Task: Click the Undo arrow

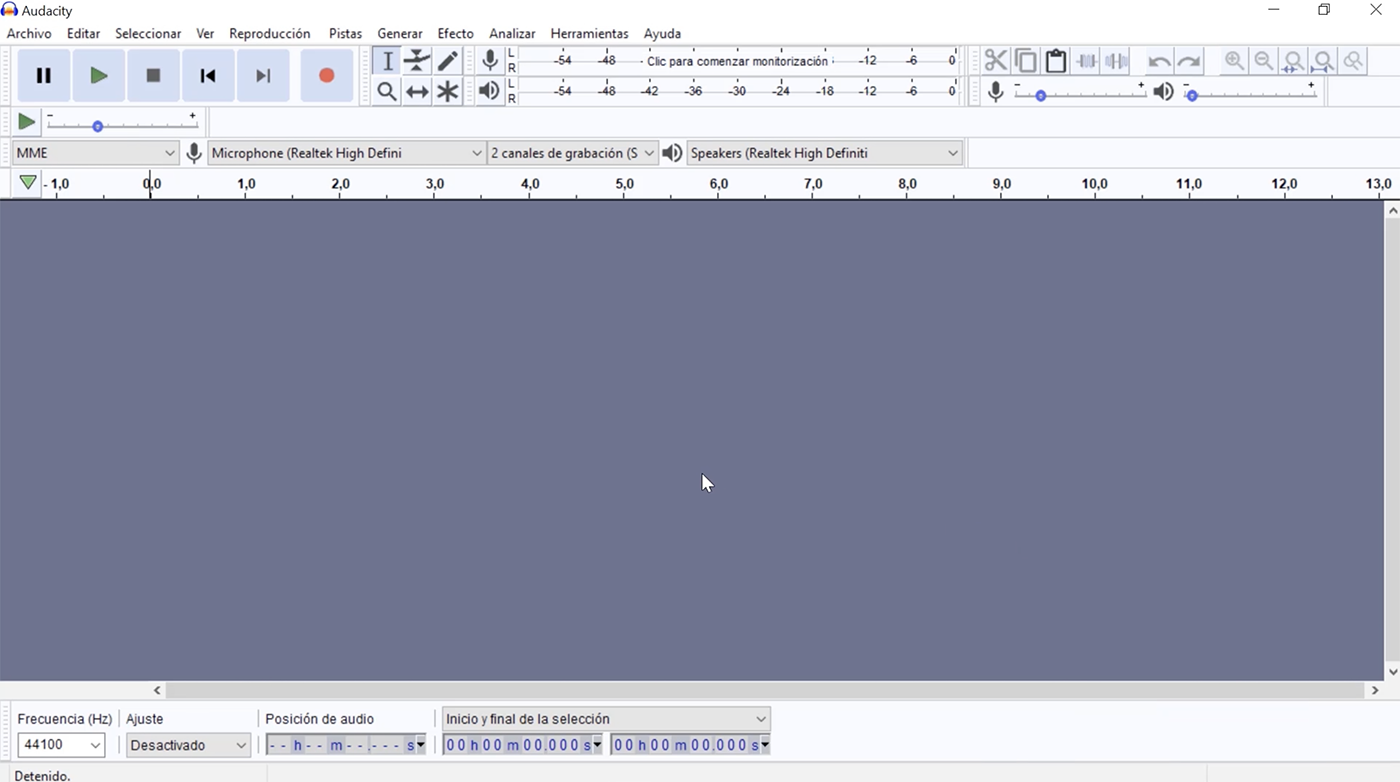Action: (1158, 61)
